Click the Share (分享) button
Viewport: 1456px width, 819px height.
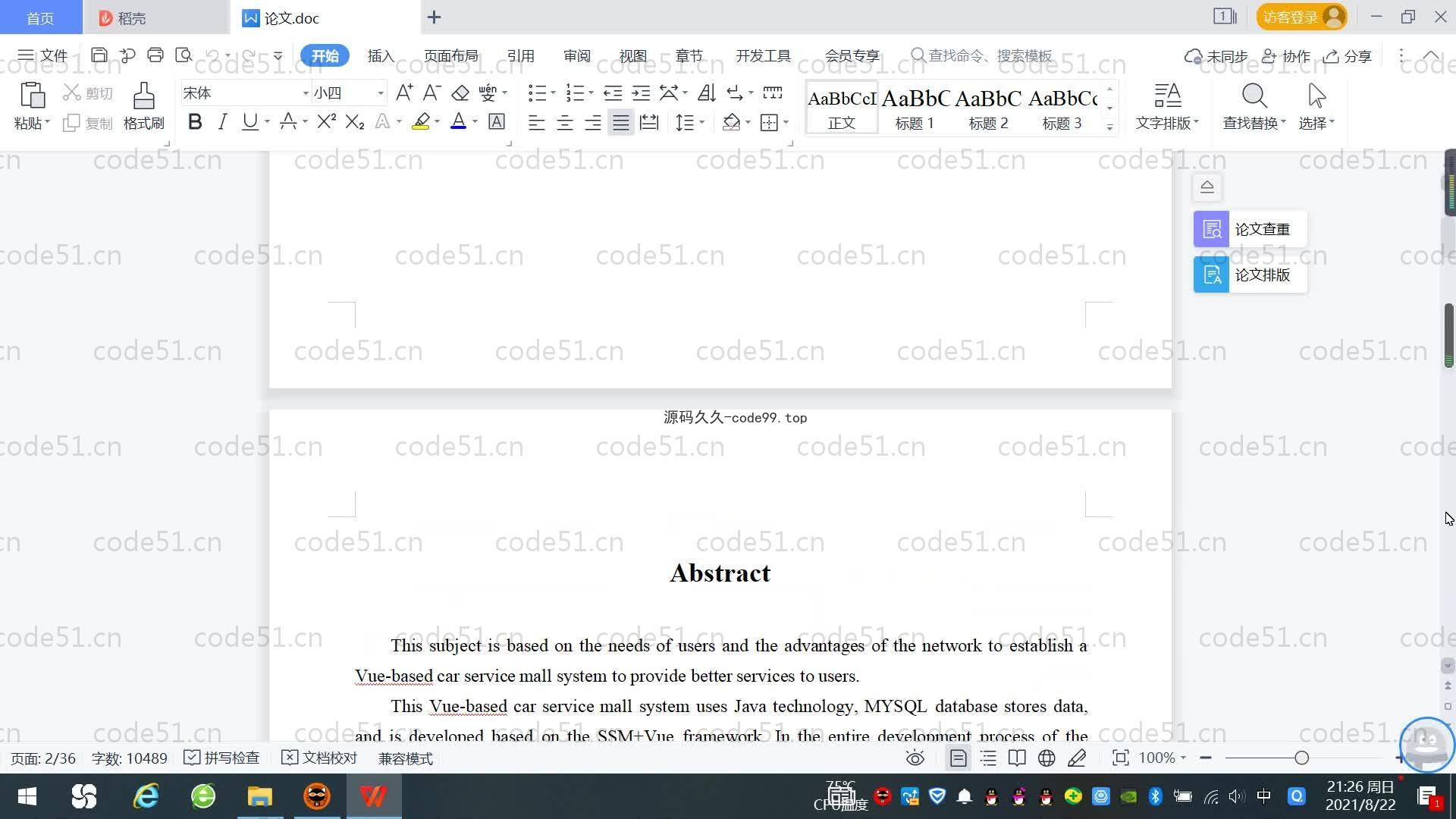(x=1348, y=56)
